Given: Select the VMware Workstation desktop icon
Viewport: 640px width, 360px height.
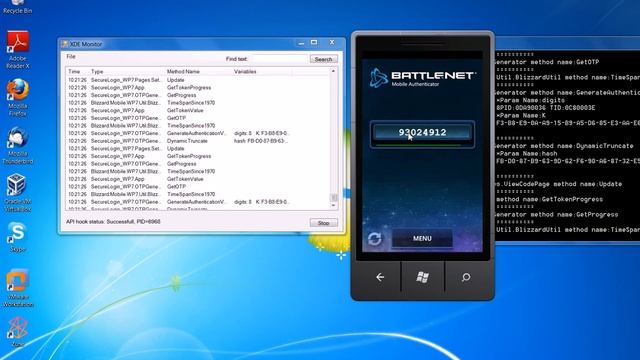Looking at the screenshot, I should click(x=18, y=288).
